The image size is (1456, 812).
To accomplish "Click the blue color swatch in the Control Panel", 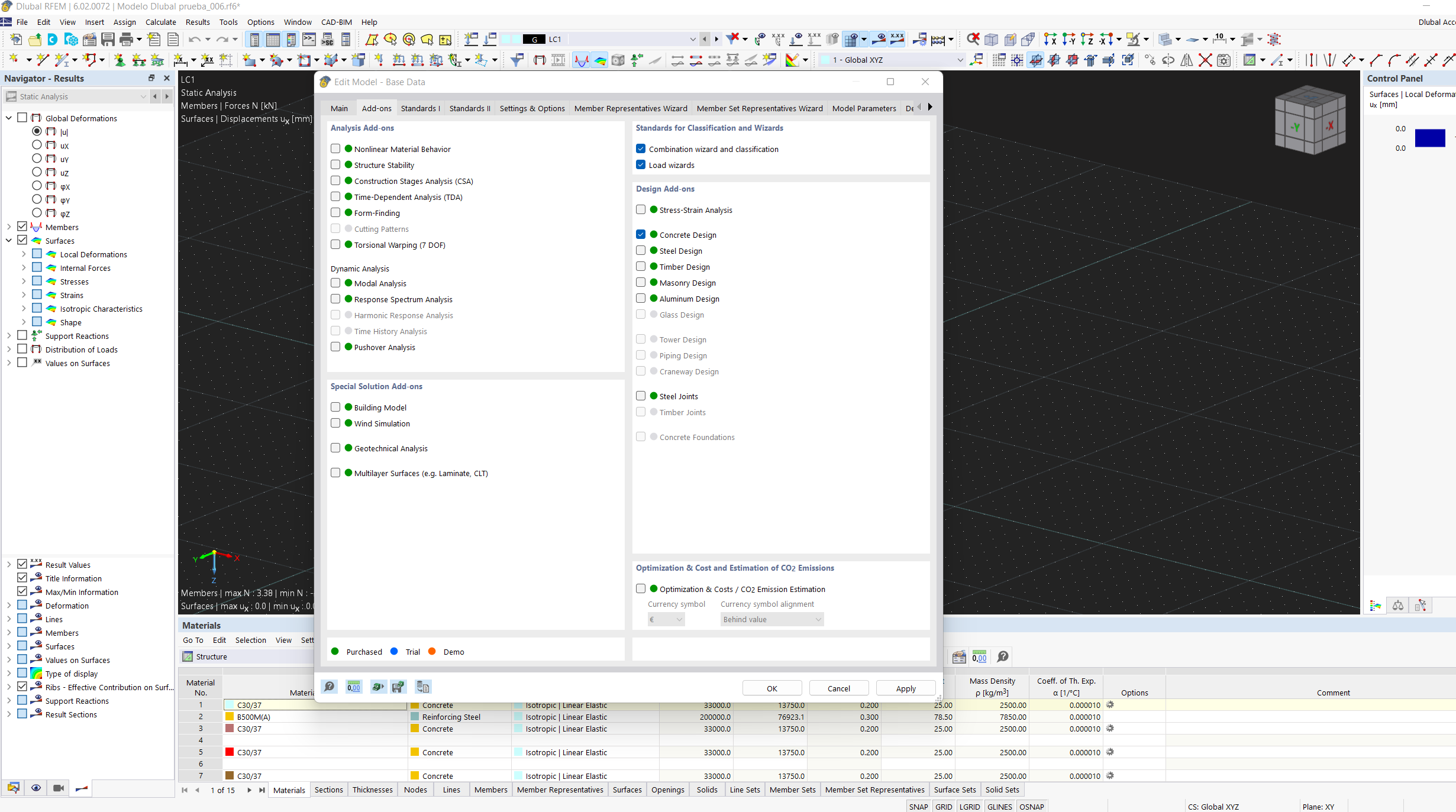I will 1431,138.
